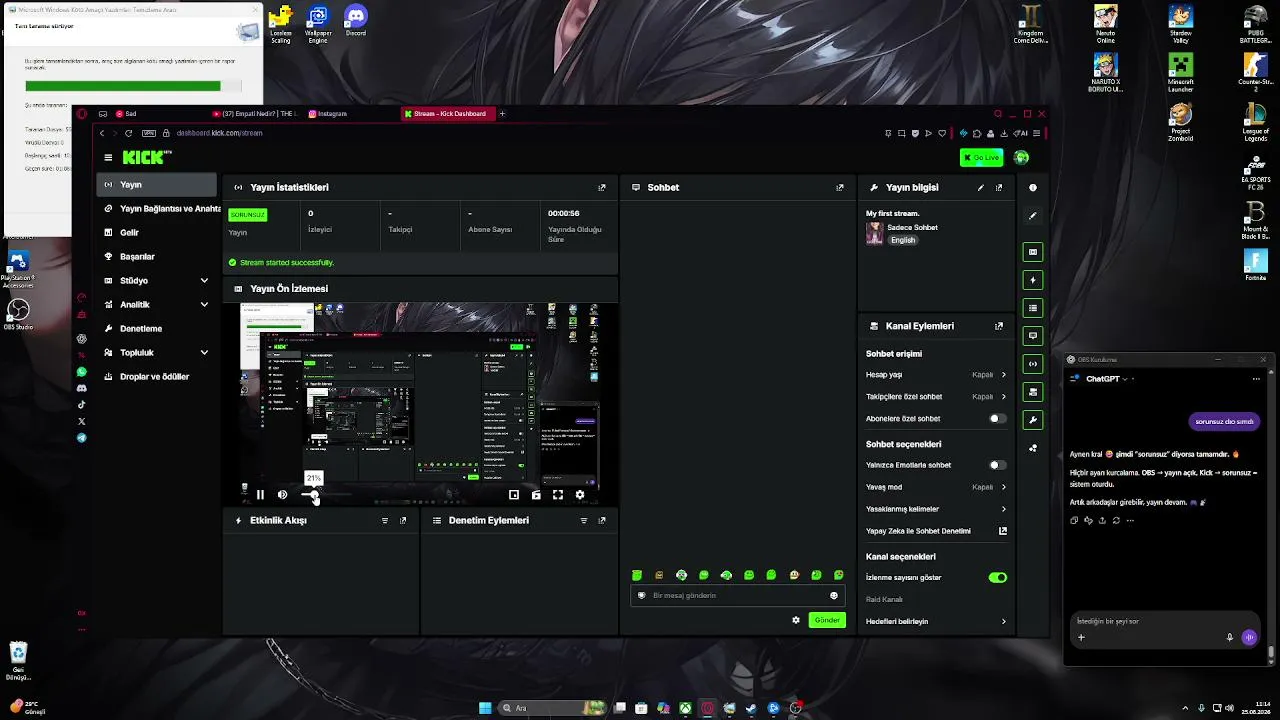Viewport: 1280px width, 720px height.
Task: Expand the Stüdyo sidebar section
Action: (x=157, y=280)
